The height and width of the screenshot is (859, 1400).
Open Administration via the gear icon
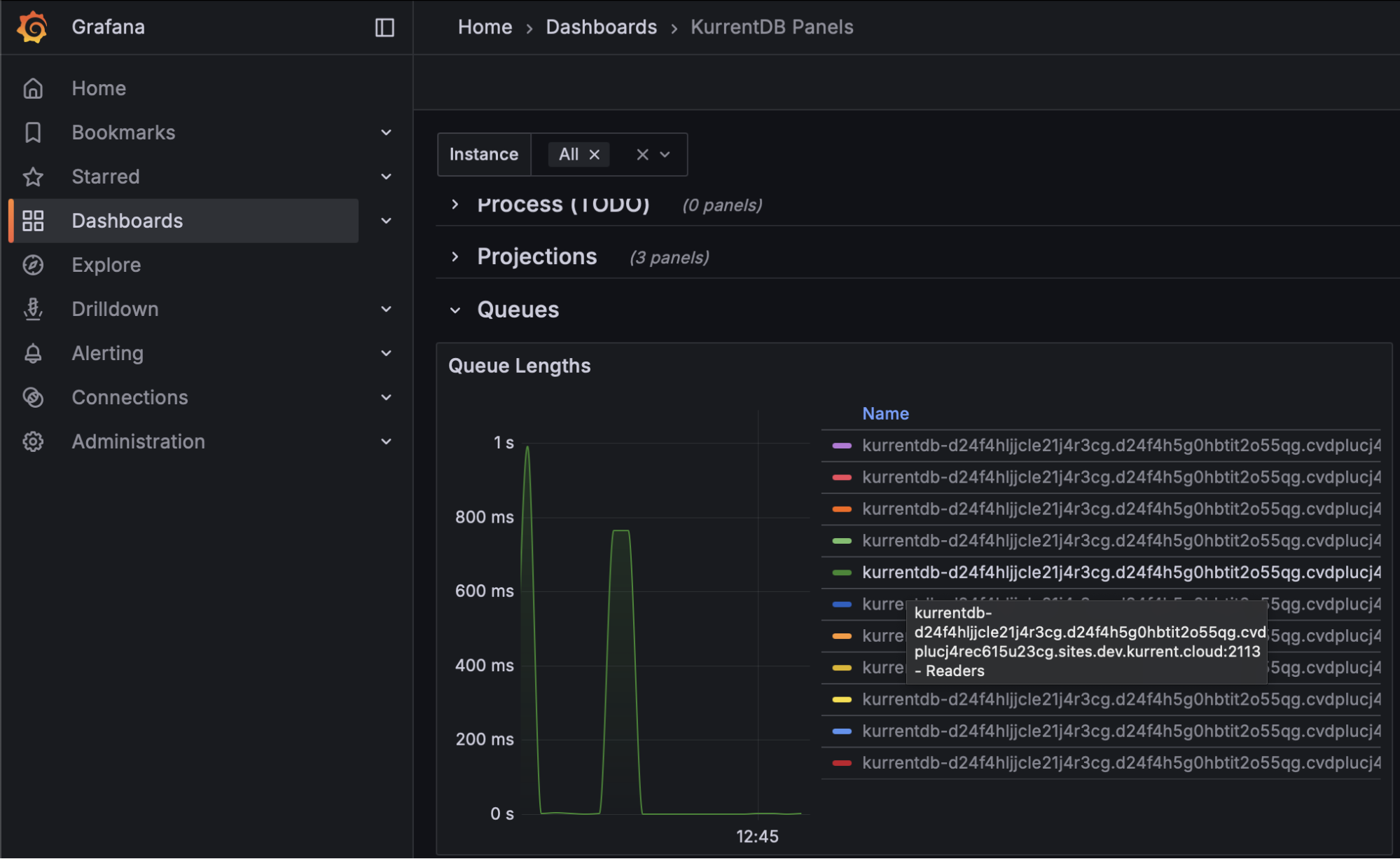[33, 441]
